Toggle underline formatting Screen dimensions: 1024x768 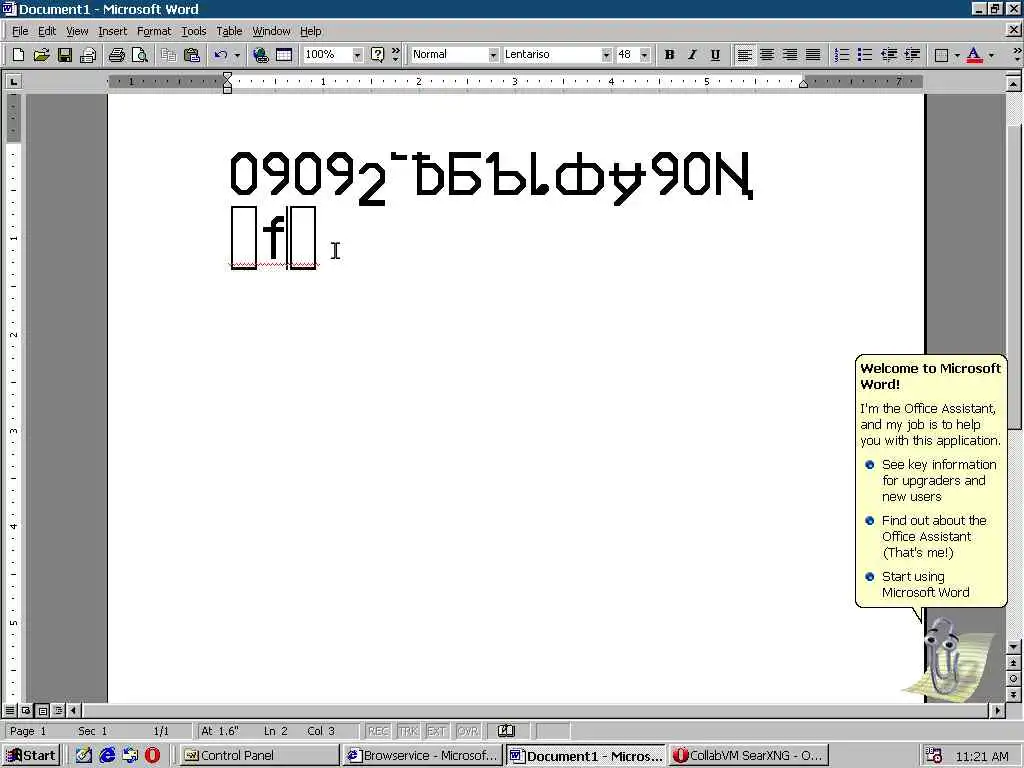click(x=715, y=55)
